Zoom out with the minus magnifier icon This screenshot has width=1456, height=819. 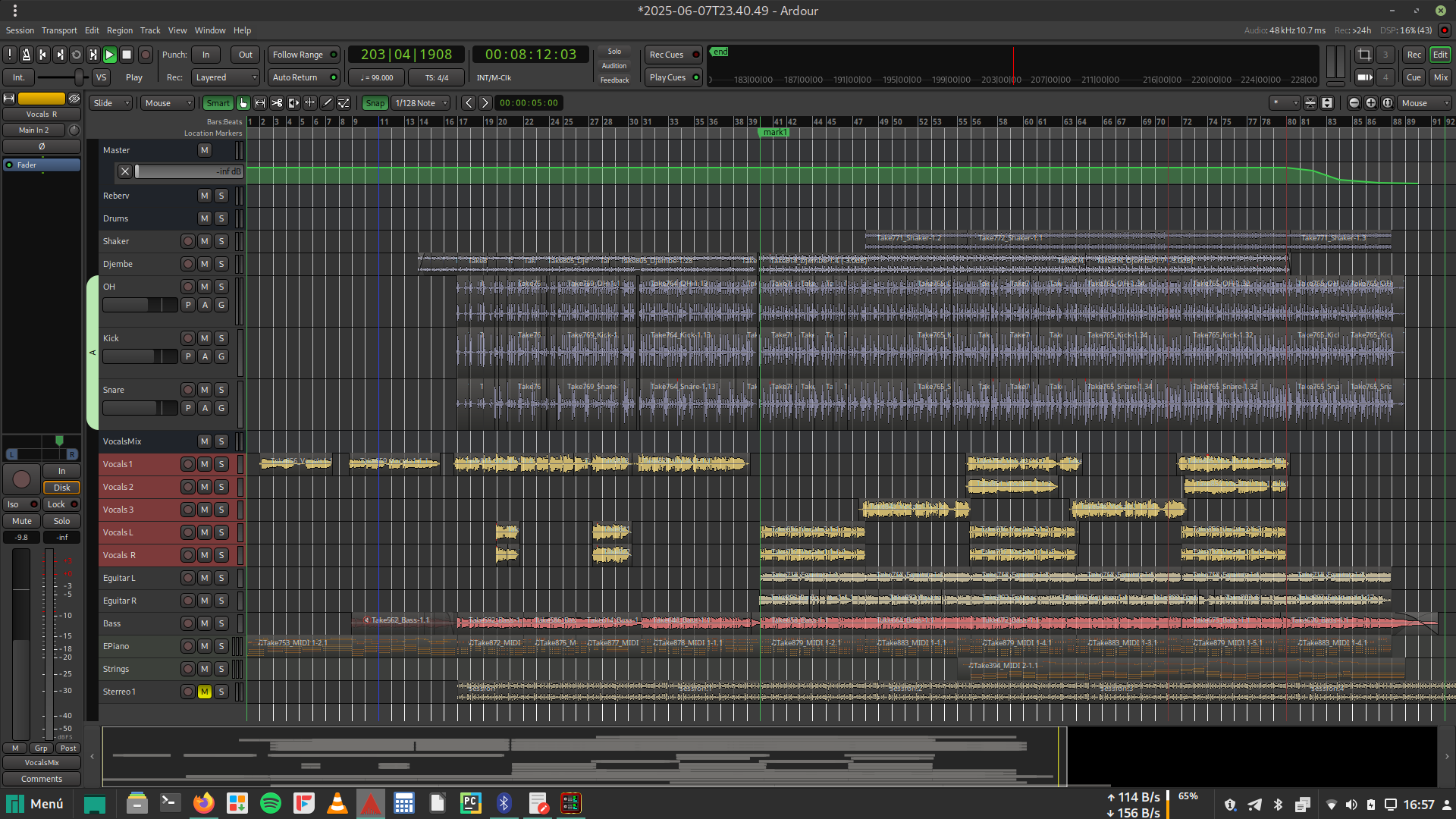pos(1354,103)
